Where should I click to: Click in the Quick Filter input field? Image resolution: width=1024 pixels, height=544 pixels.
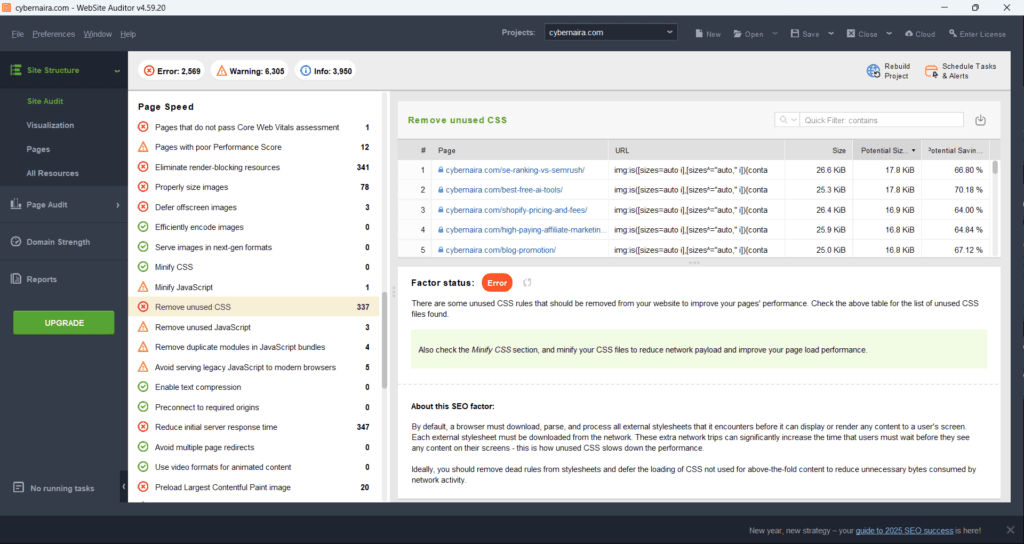point(881,120)
